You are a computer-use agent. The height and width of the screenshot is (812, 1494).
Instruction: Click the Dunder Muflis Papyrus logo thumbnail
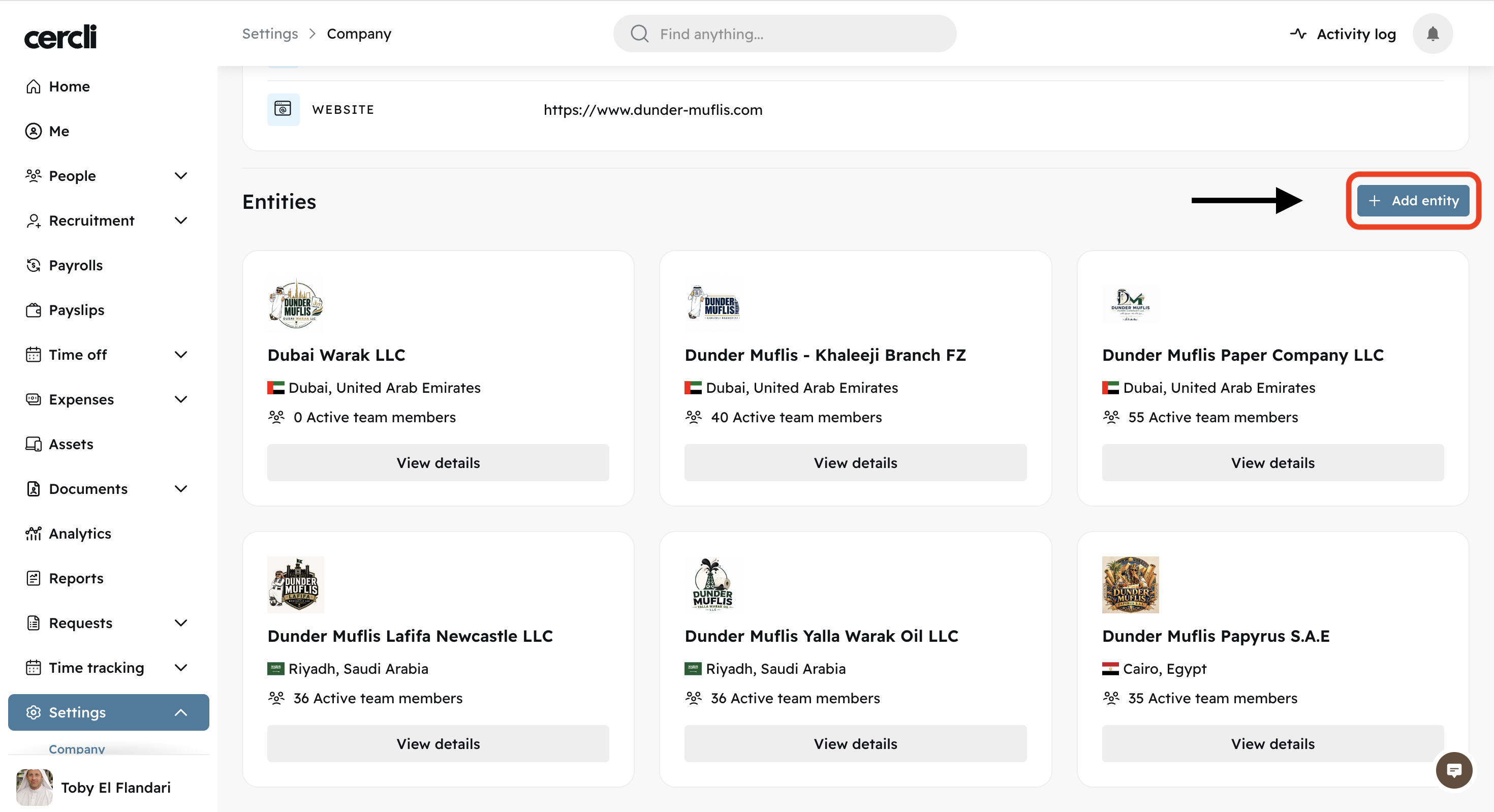(1130, 585)
